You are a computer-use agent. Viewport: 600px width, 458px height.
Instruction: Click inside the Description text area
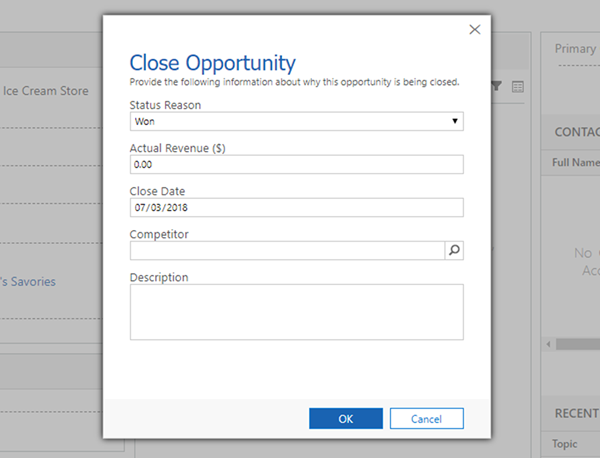296,312
